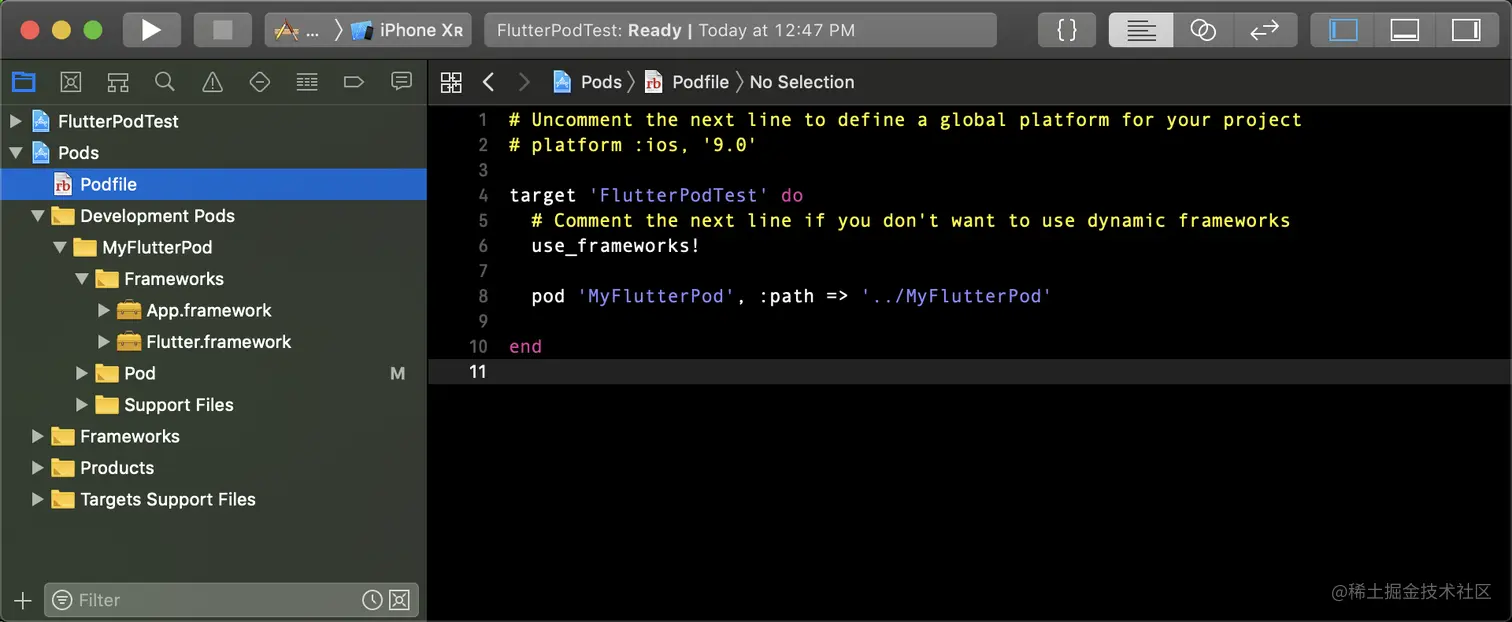Select the MyFlutterPod row
Viewport: 1512px width, 622px height.
pyautogui.click(x=213, y=247)
